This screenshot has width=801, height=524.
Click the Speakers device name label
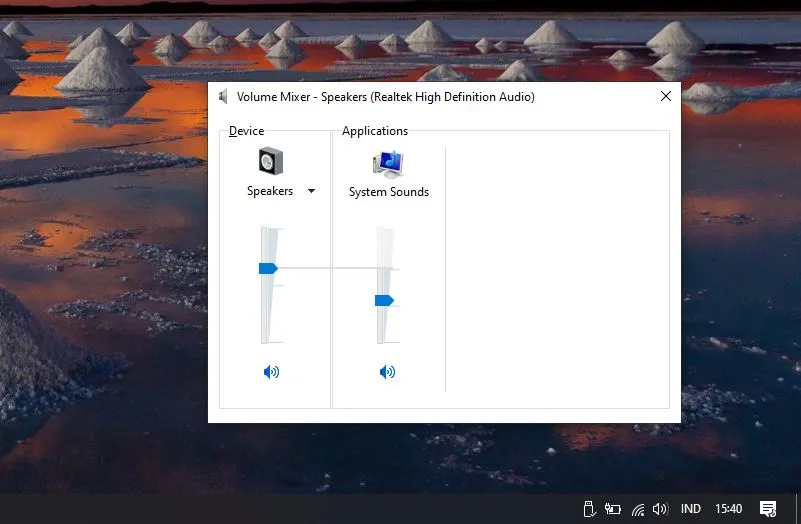pos(270,191)
